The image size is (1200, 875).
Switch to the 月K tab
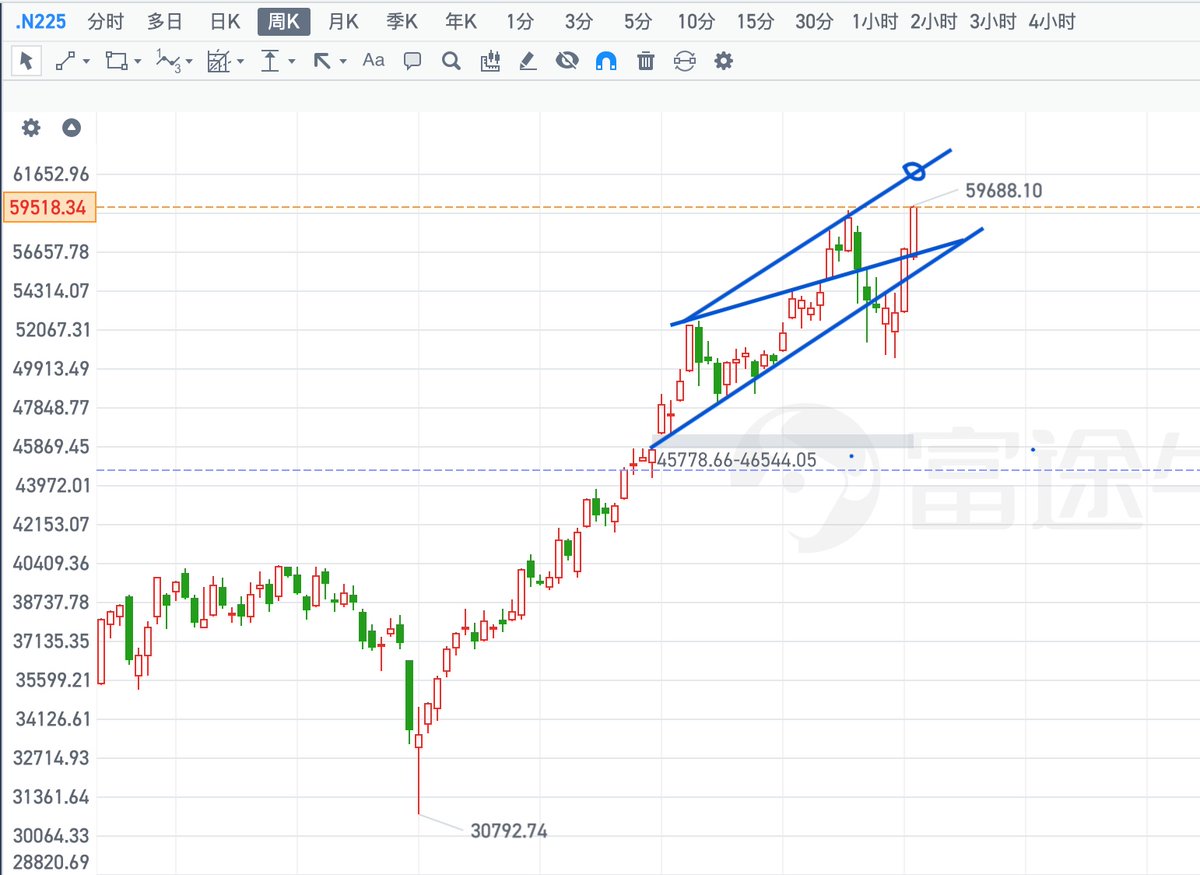pos(343,20)
